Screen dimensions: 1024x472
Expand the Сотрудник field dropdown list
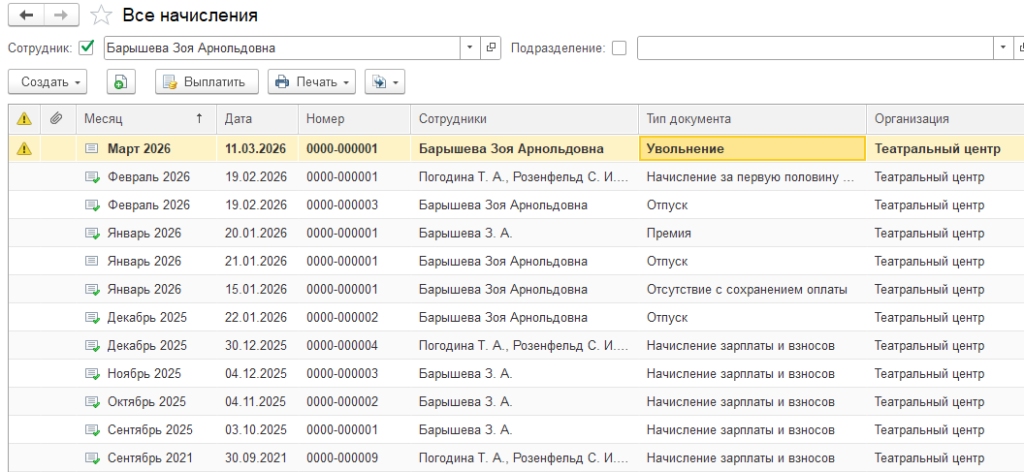tap(471, 48)
